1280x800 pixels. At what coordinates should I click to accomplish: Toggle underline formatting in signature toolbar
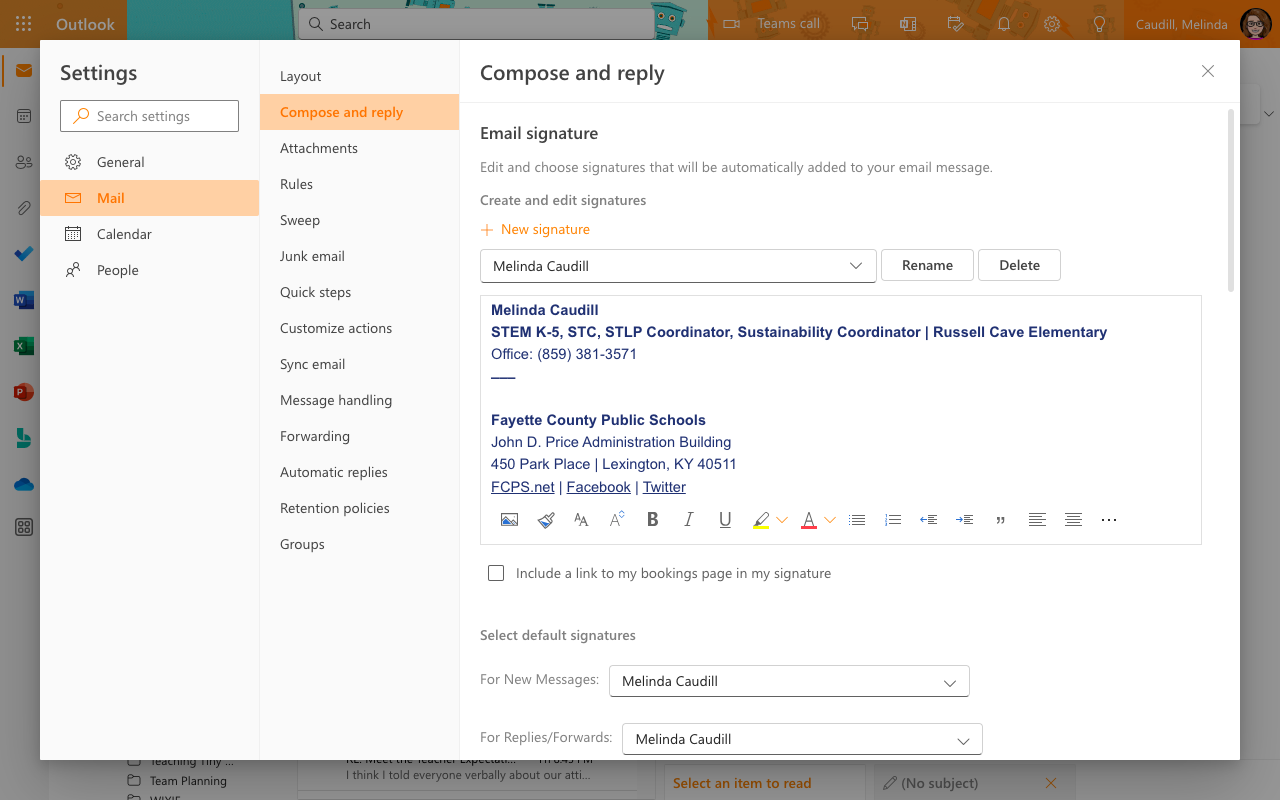click(x=725, y=520)
